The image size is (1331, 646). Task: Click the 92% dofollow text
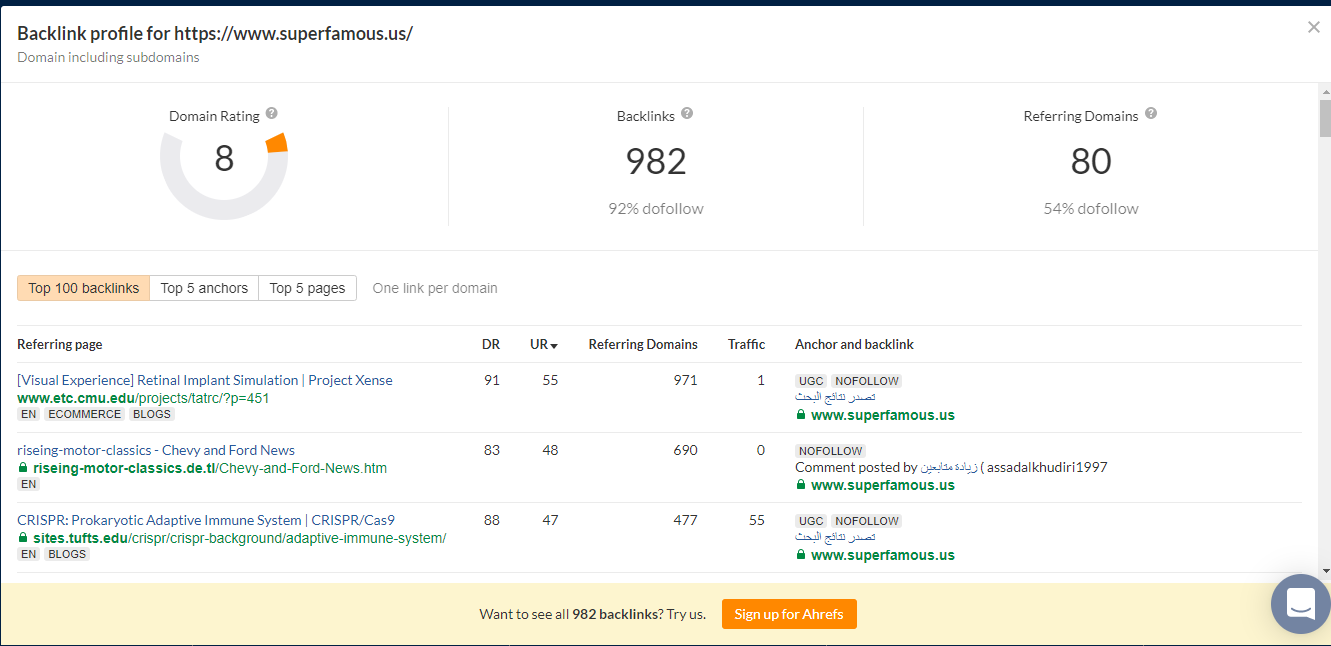click(656, 209)
